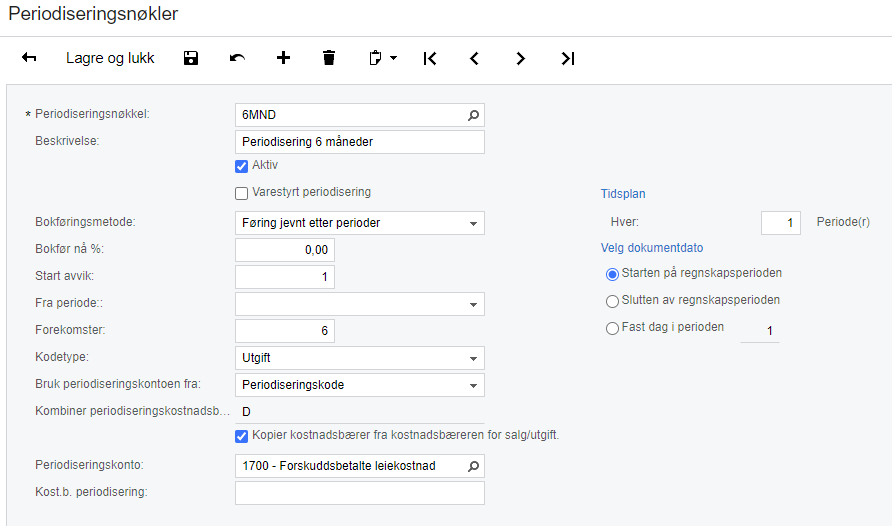Go to next record icon
The image size is (892, 526).
click(520, 58)
